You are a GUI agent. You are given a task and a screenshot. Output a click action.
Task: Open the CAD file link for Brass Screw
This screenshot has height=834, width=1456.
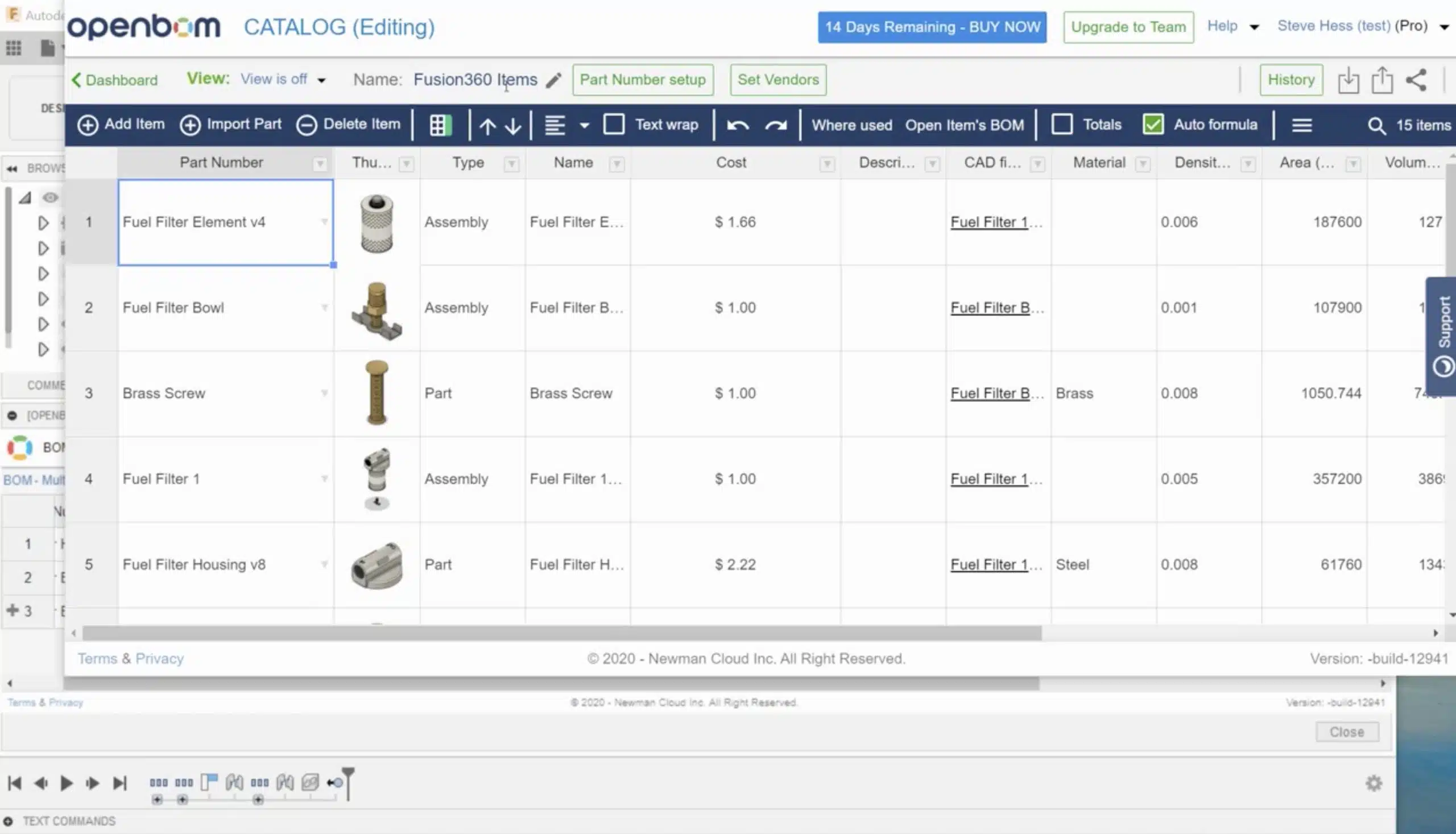pyautogui.click(x=997, y=394)
